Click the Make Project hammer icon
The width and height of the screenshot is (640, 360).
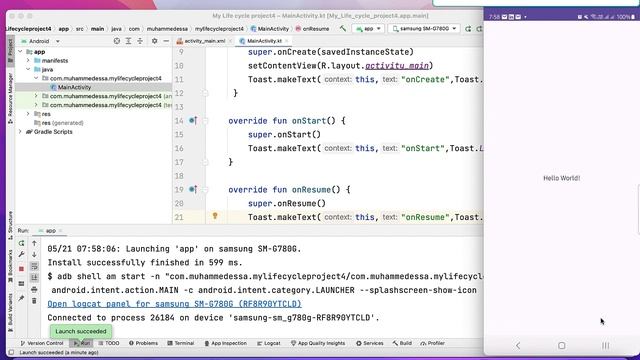coord(343,29)
